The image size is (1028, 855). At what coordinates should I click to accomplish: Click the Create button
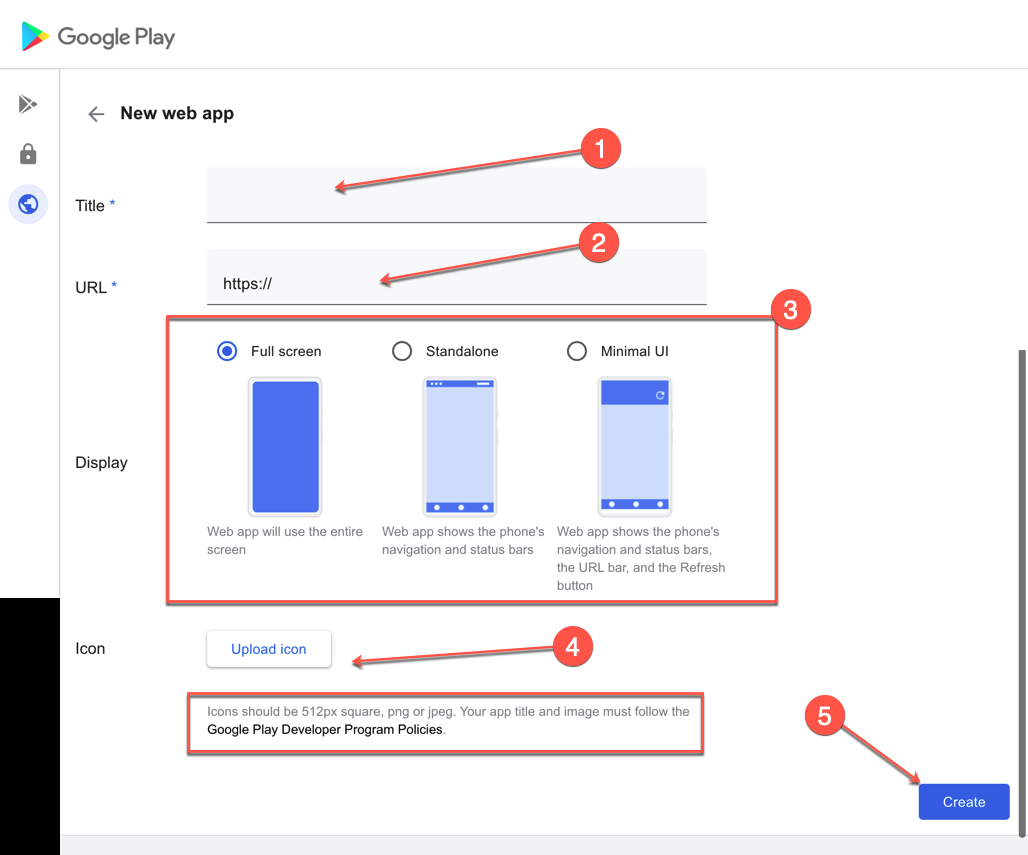tap(963, 801)
